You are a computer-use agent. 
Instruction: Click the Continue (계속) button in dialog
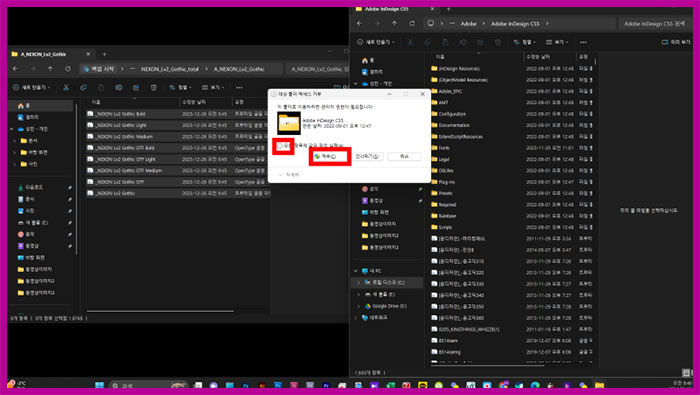[x=329, y=156]
